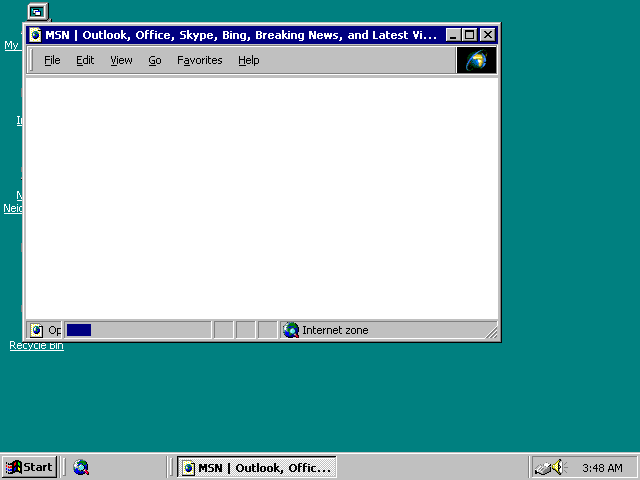
Task: Click the browser title bar text
Action: pos(240,35)
